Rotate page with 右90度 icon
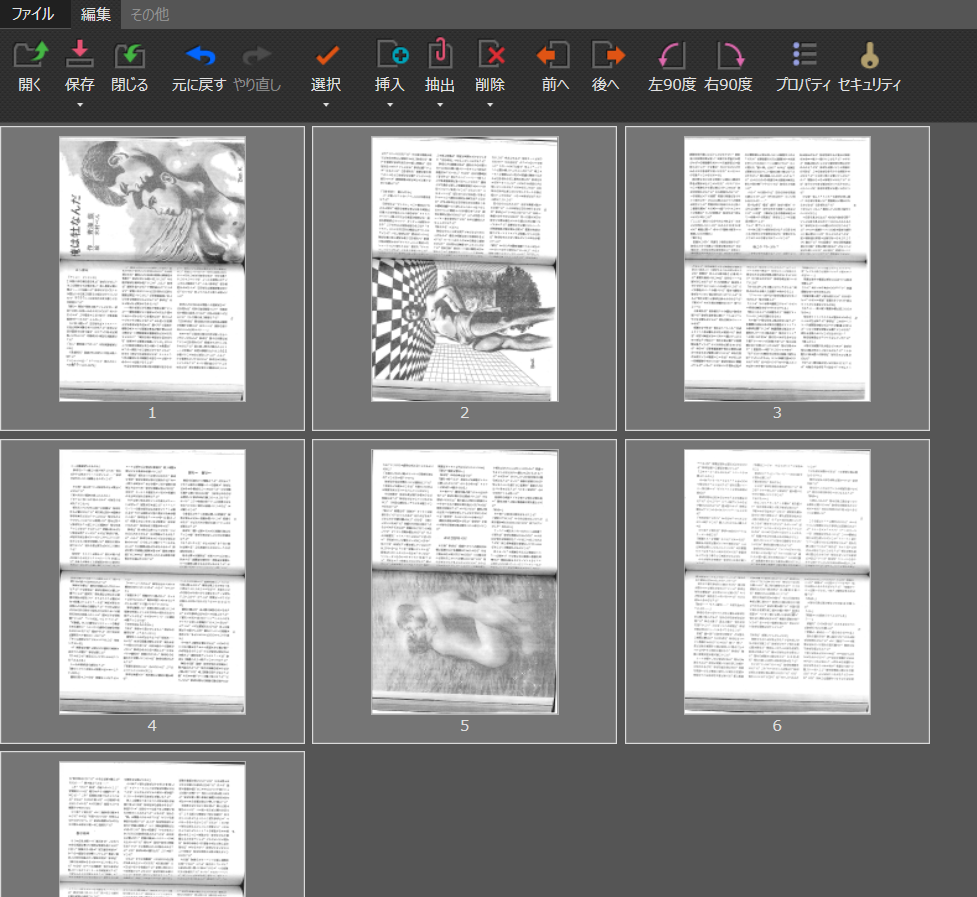Viewport: 977px width, 897px height. point(730,55)
